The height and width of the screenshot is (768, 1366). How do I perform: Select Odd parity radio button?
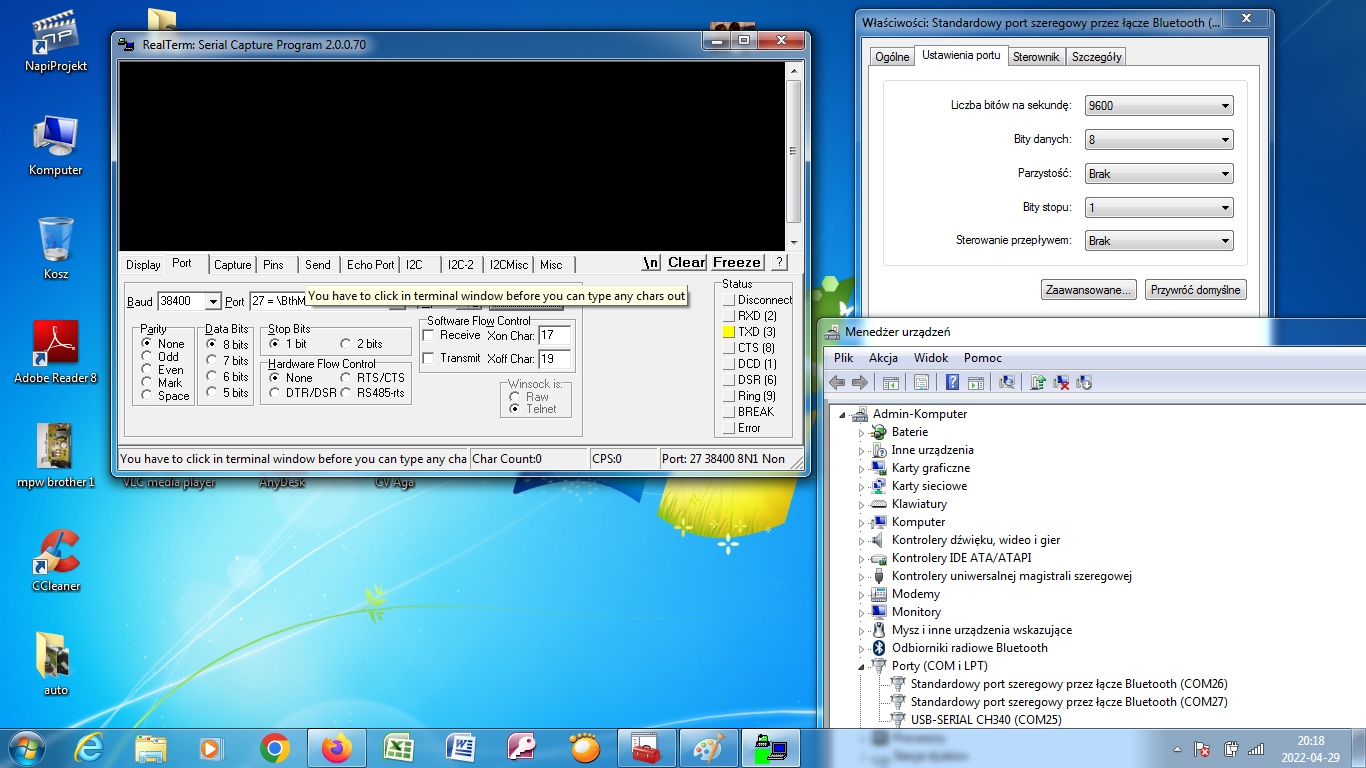pyautogui.click(x=147, y=356)
